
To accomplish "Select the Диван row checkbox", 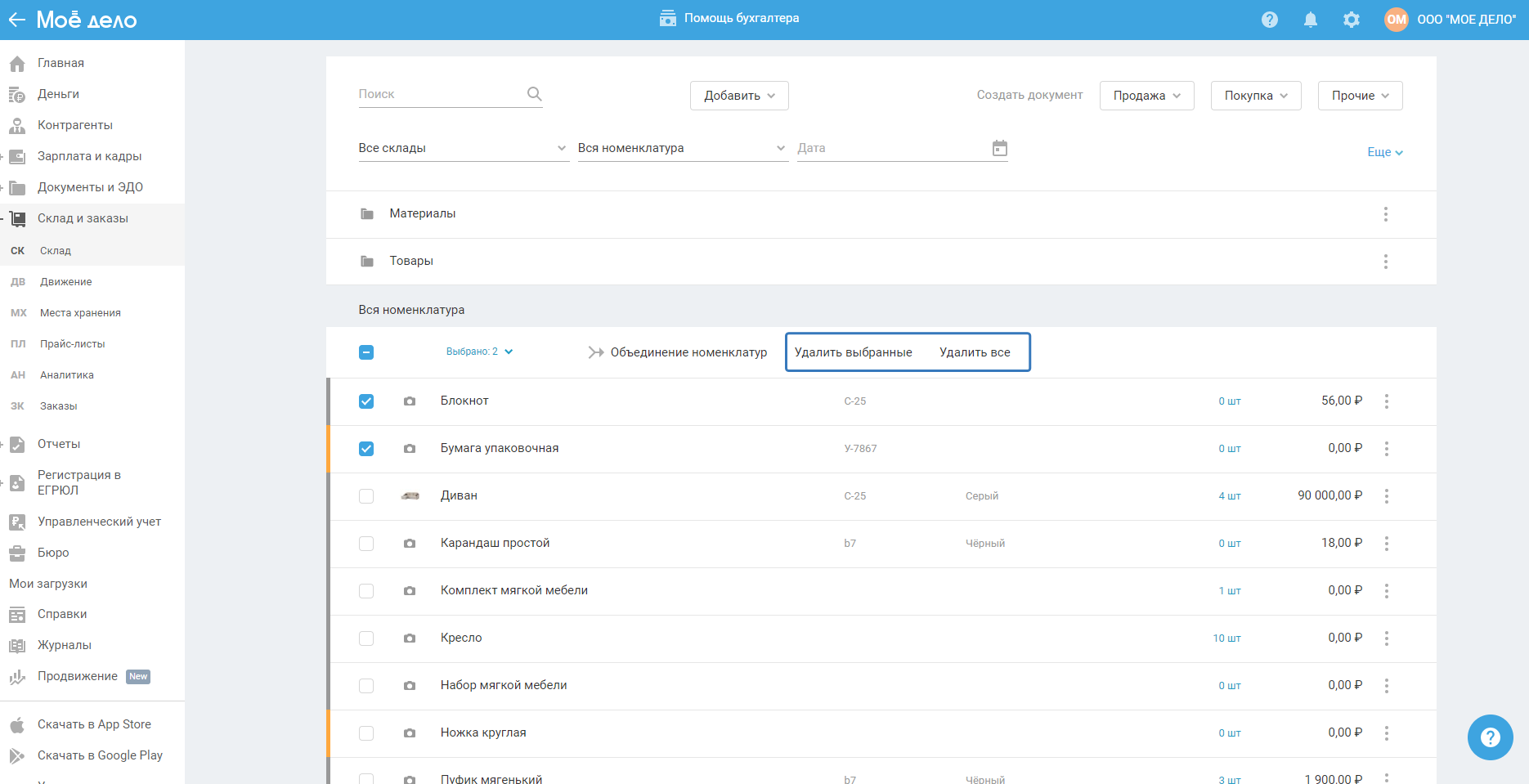I will coord(366,496).
